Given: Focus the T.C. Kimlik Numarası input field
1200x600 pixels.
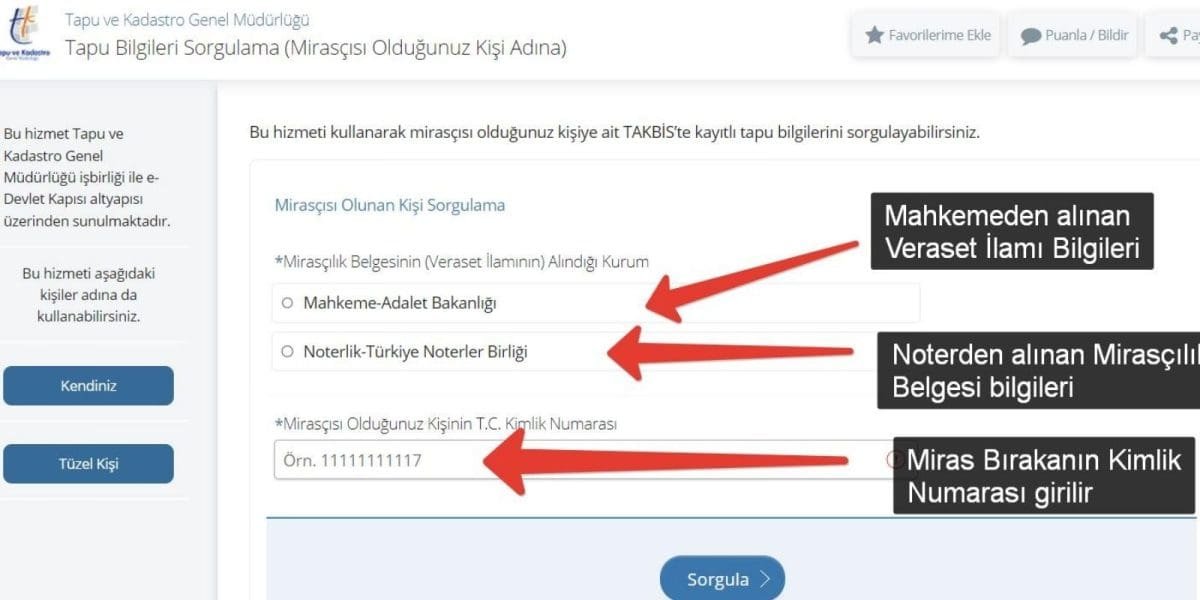Looking at the screenshot, I should tap(580, 460).
